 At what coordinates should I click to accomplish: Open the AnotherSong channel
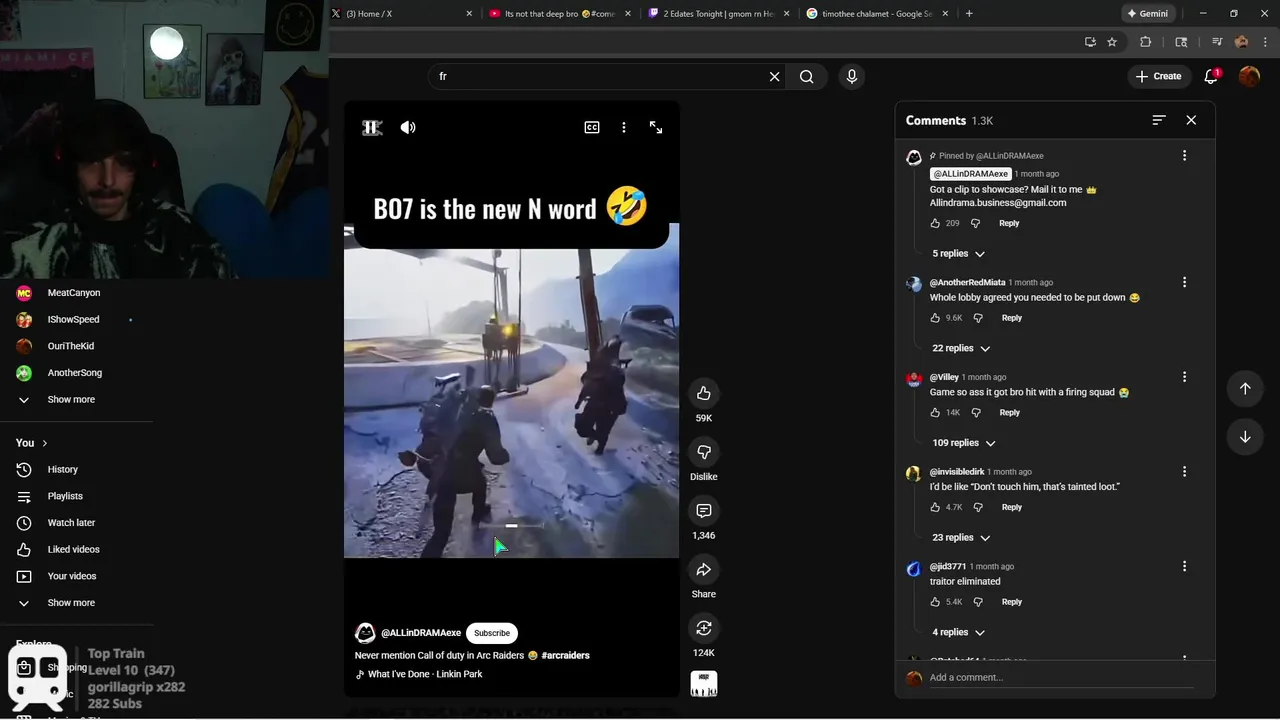point(76,373)
